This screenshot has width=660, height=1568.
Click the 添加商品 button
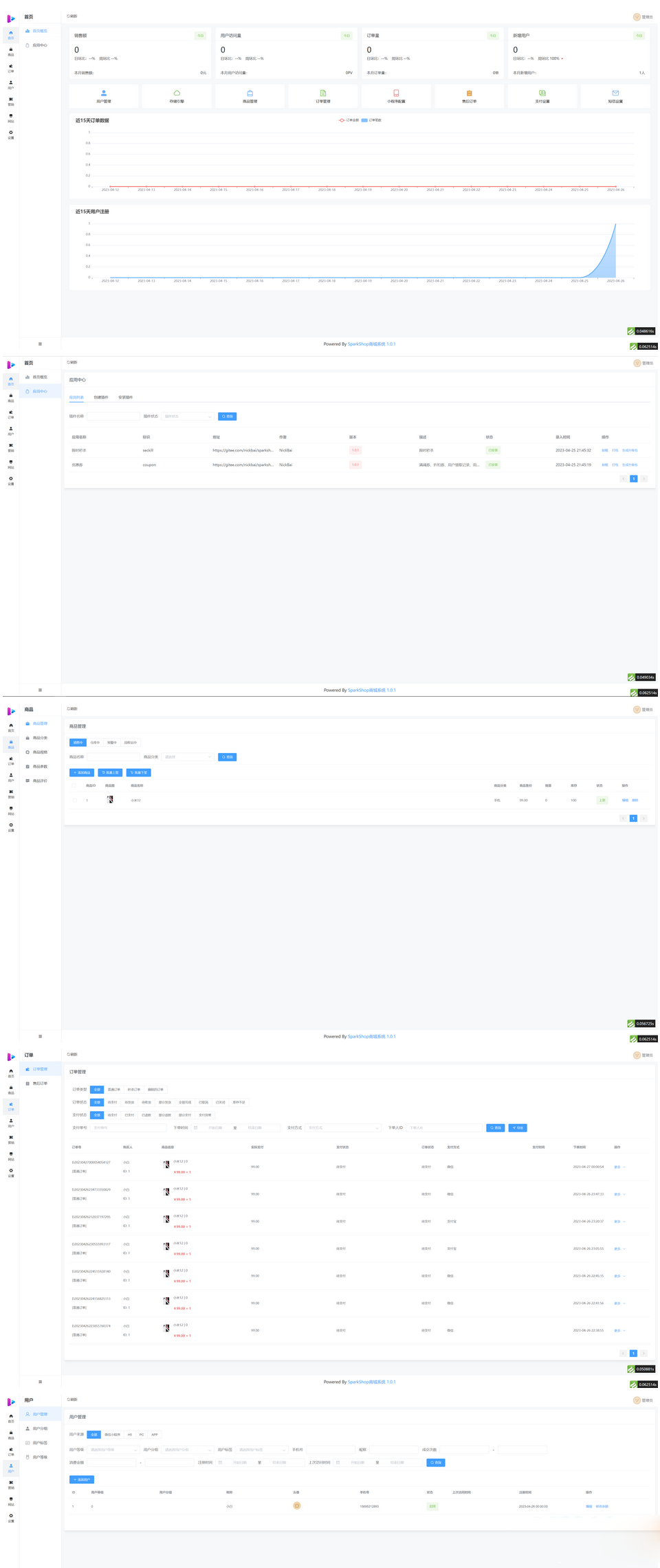pyautogui.click(x=82, y=772)
